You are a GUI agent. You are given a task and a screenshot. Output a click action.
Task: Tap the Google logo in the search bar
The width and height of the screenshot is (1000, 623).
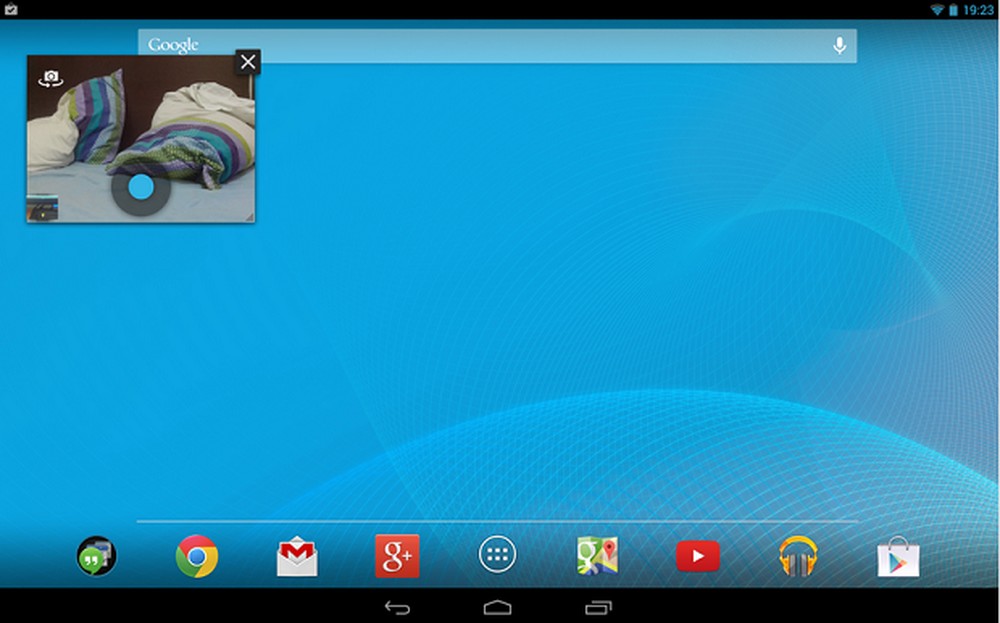[173, 44]
